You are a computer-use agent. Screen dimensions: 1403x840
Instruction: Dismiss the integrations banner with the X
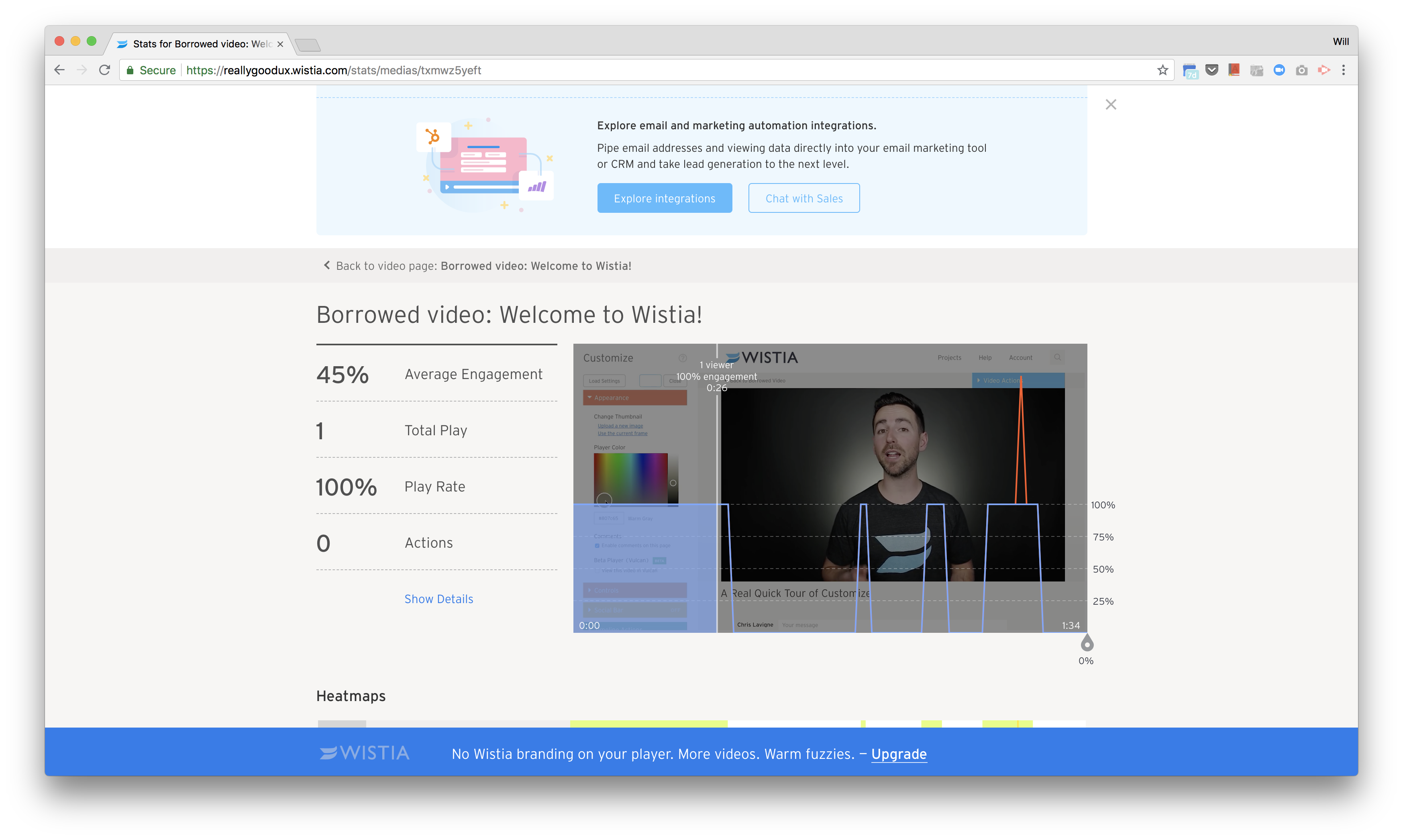click(x=1111, y=105)
